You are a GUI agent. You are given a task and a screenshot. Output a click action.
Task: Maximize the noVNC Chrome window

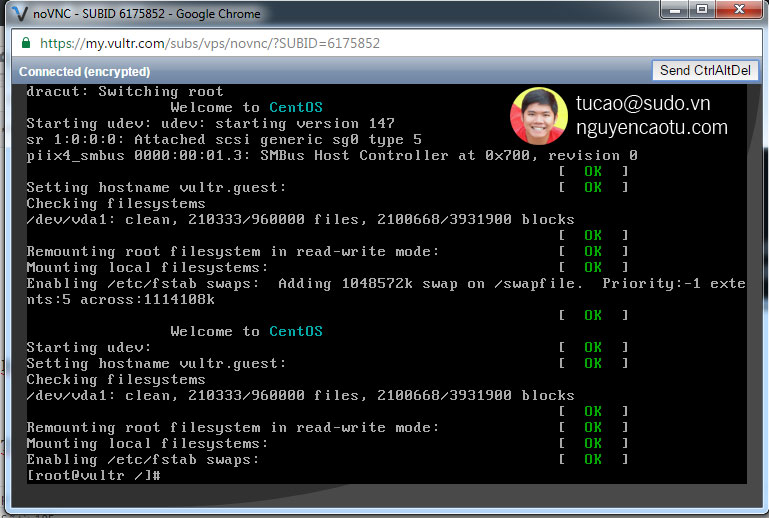point(701,10)
